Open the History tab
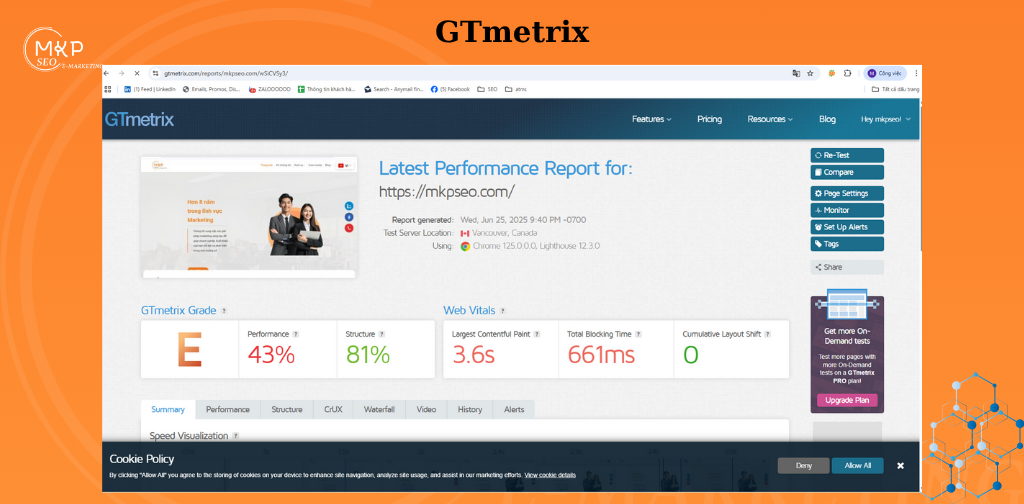This screenshot has width=1024, height=504. click(470, 409)
